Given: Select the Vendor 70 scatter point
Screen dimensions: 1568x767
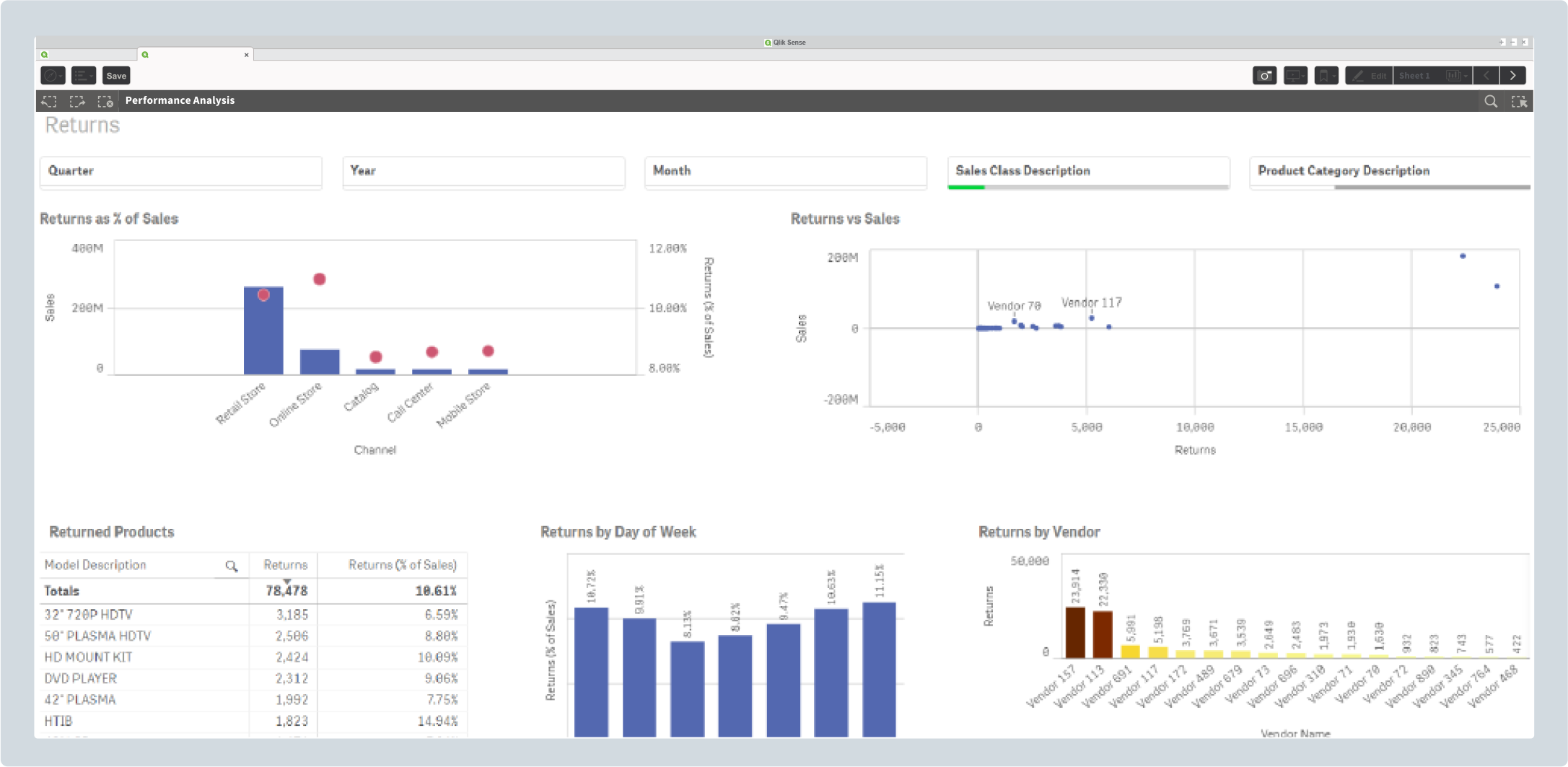Looking at the screenshot, I should pos(1014,322).
